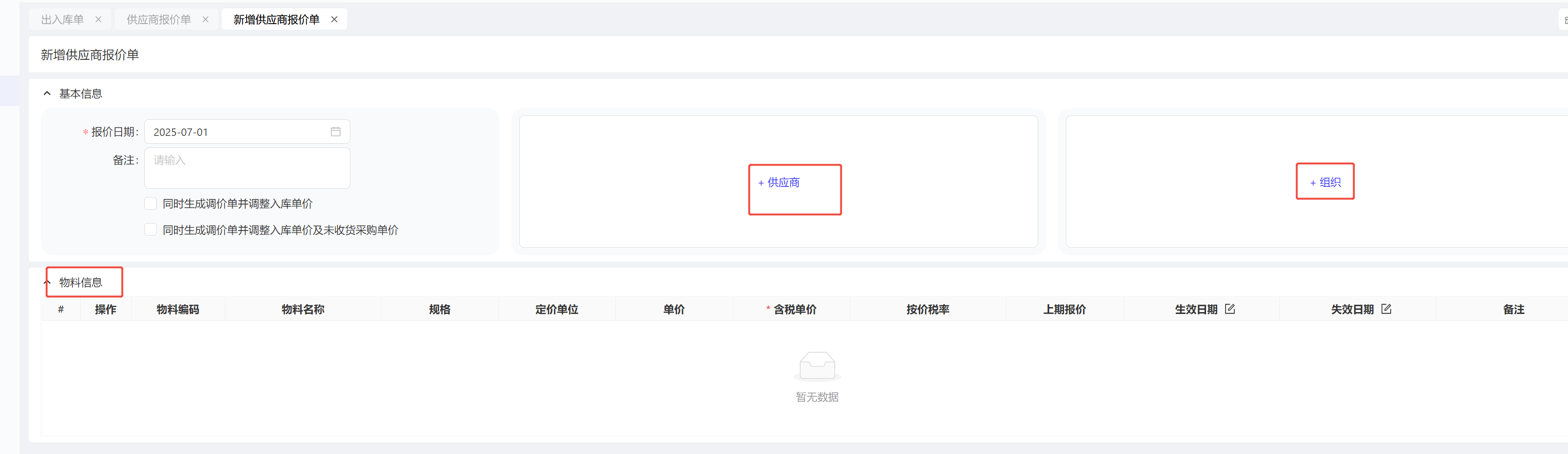1568x454 pixels.
Task: Collapse the 基本信息 section
Action: [47, 94]
